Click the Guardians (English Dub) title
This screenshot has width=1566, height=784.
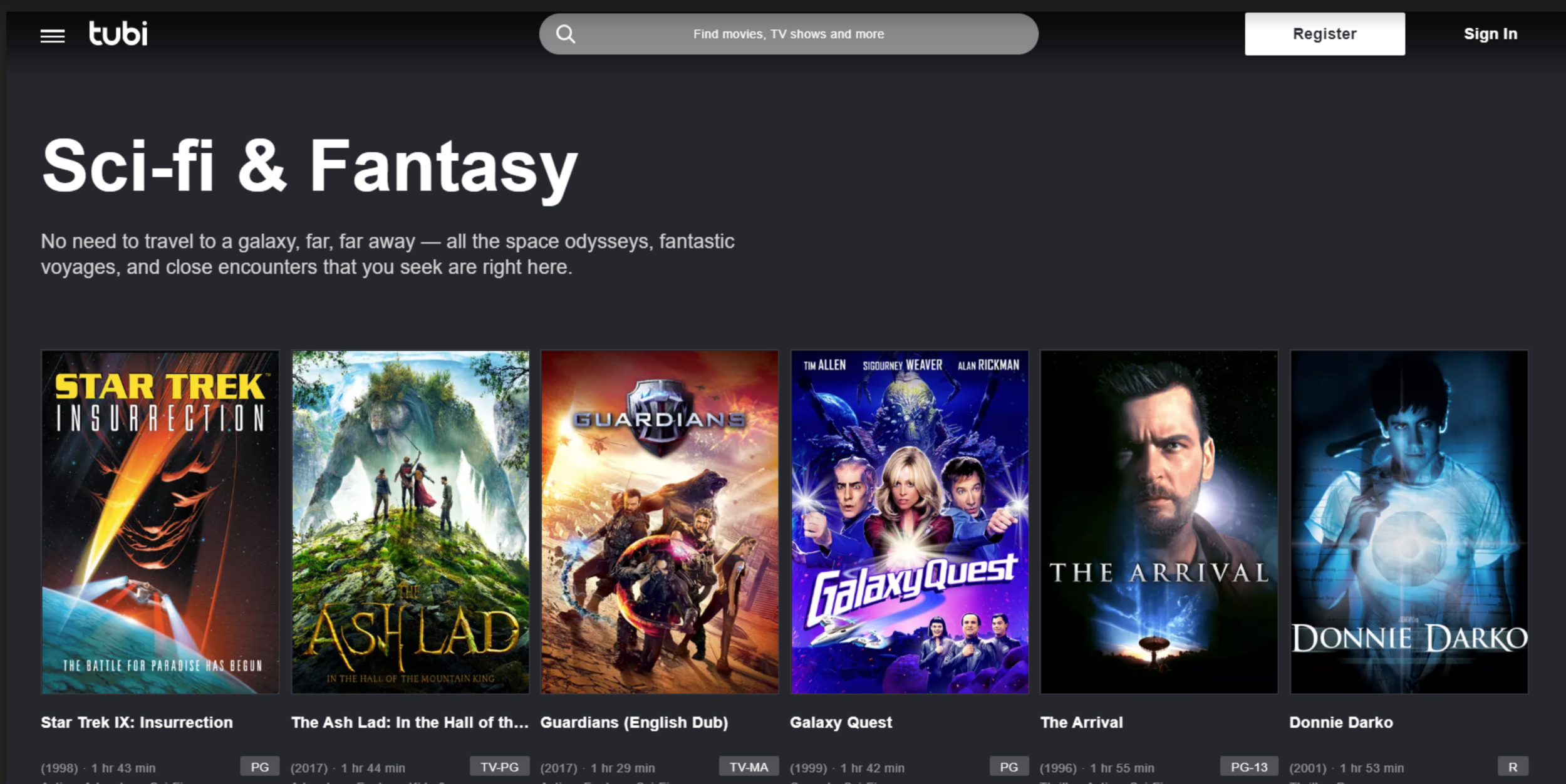(x=634, y=722)
